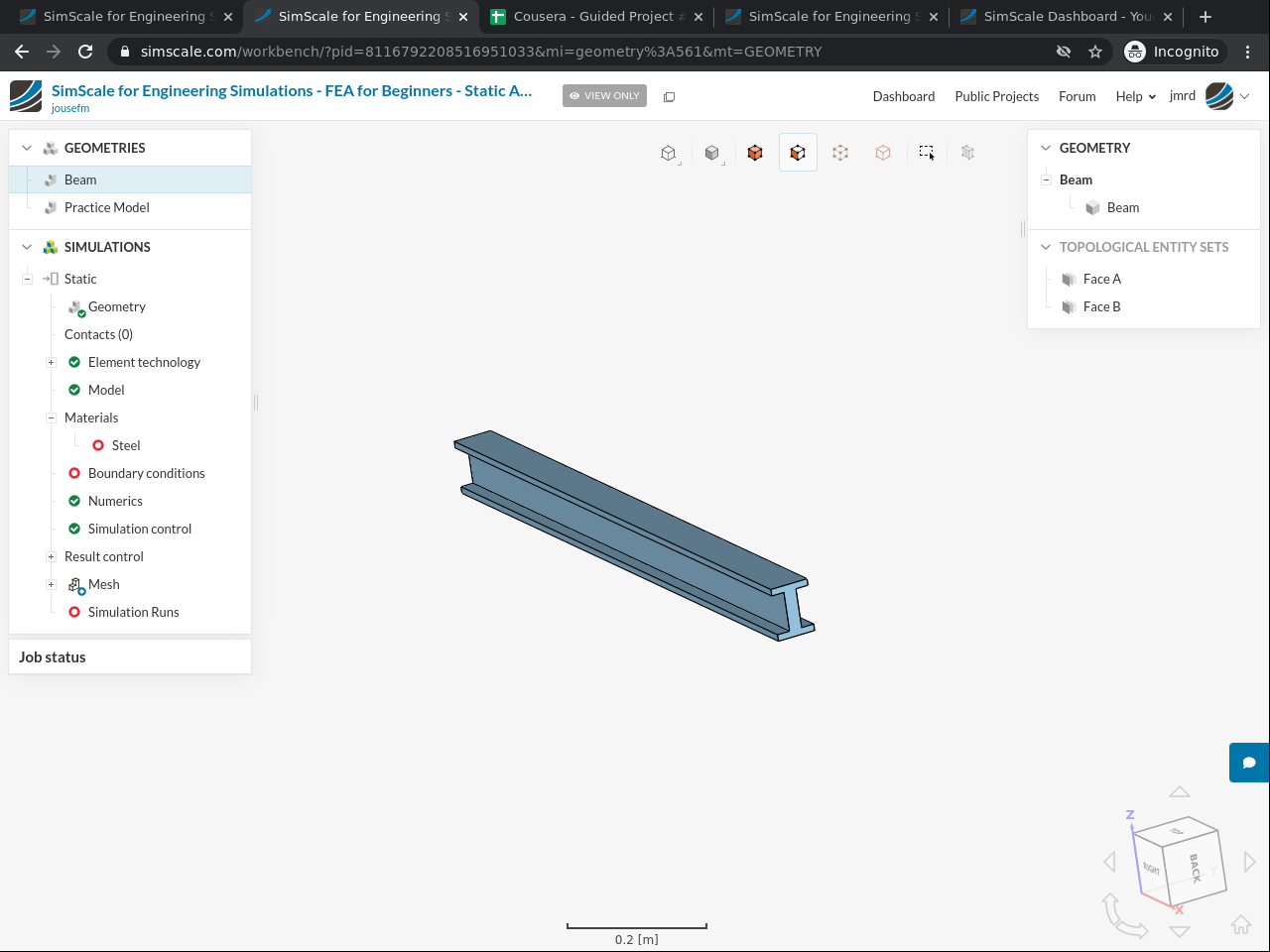Select Face A entity set
This screenshot has width=1270, height=952.
(1101, 279)
